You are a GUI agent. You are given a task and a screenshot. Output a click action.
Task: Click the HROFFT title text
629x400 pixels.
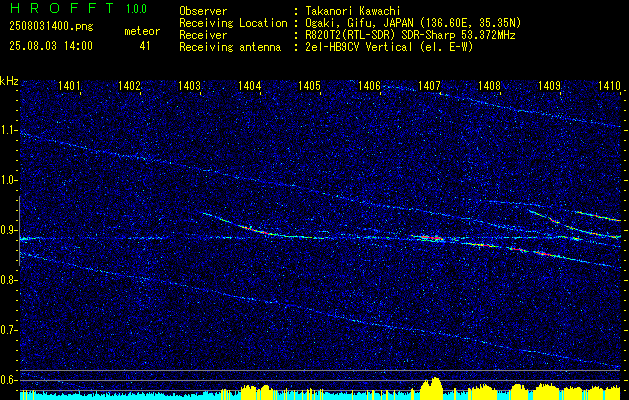pyautogui.click(x=62, y=8)
